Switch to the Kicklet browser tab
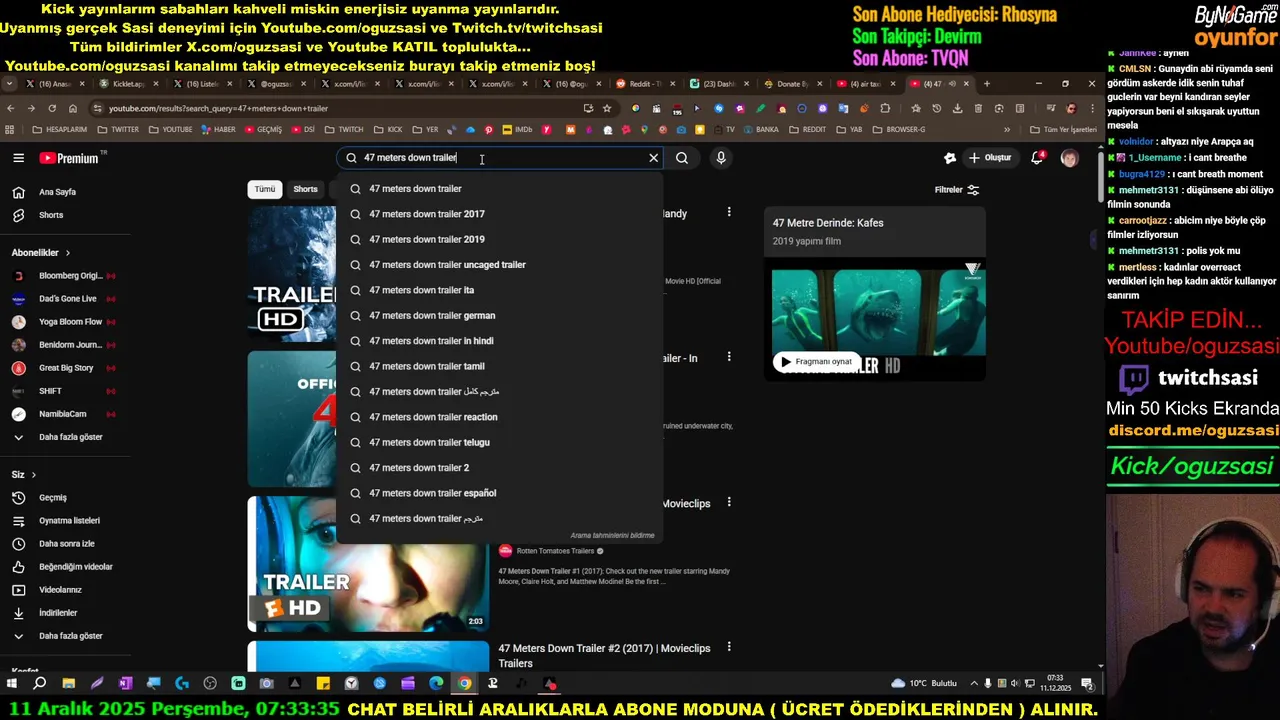Image resolution: width=1280 pixels, height=720 pixels. [x=128, y=84]
